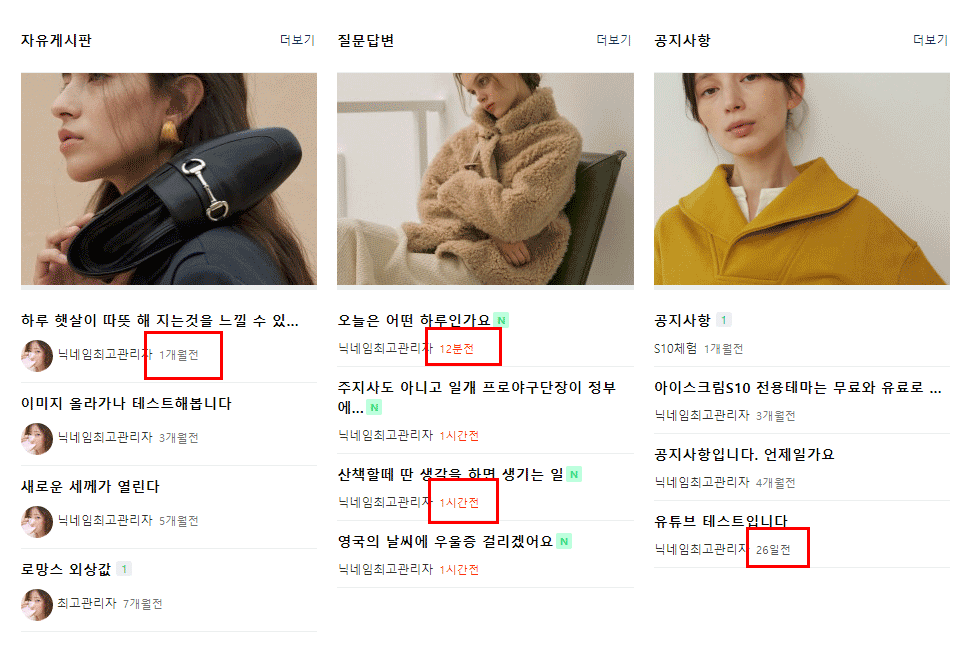Select the 질문답변 section heading
Image resolution: width=969 pixels, height=660 pixels.
pyautogui.click(x=366, y=40)
